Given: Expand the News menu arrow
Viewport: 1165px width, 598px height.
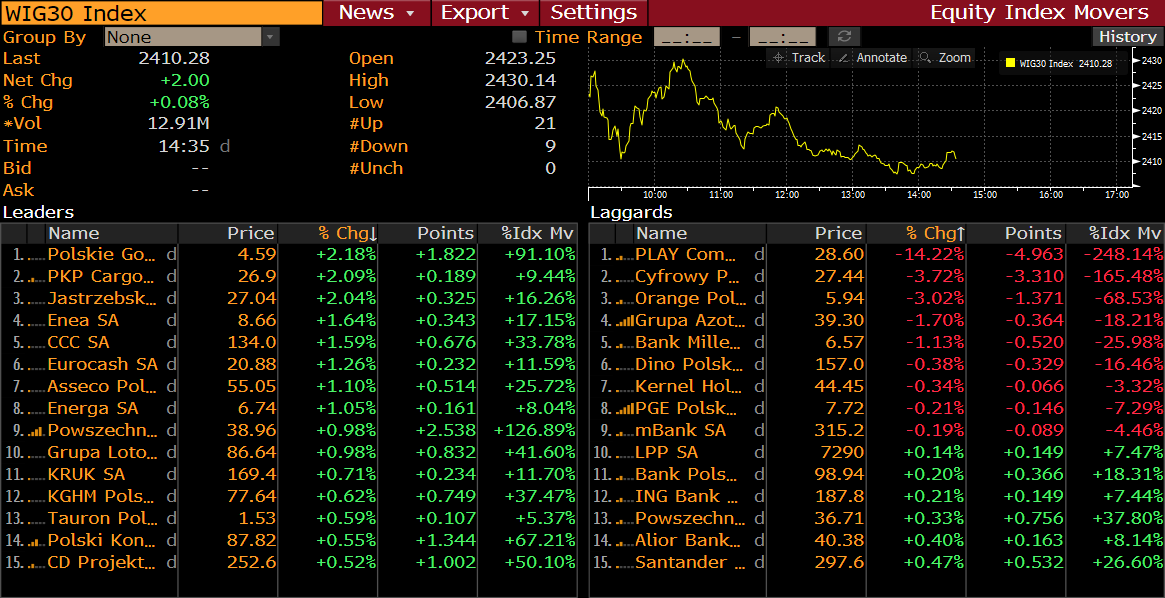Looking at the screenshot, I should pyautogui.click(x=410, y=13).
